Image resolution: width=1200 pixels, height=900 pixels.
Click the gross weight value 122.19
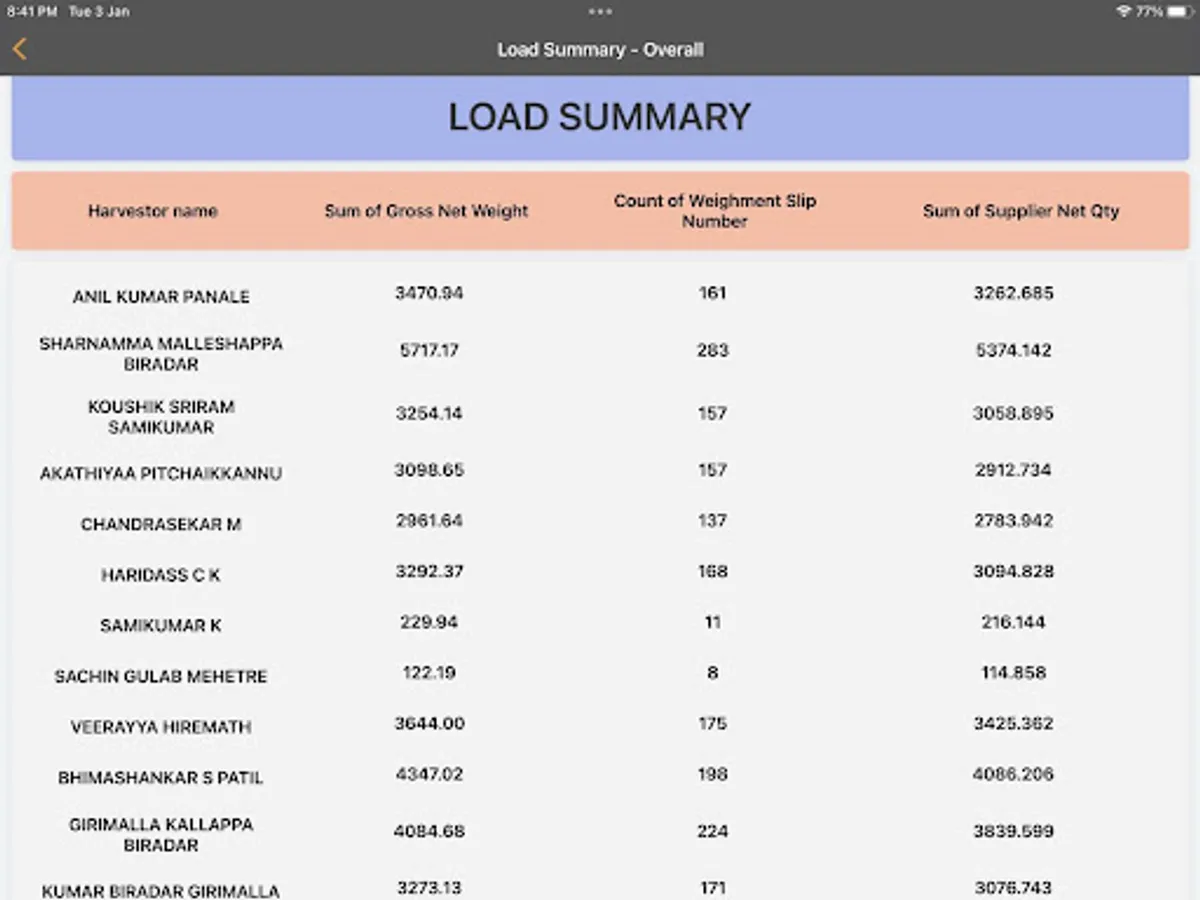coord(429,673)
